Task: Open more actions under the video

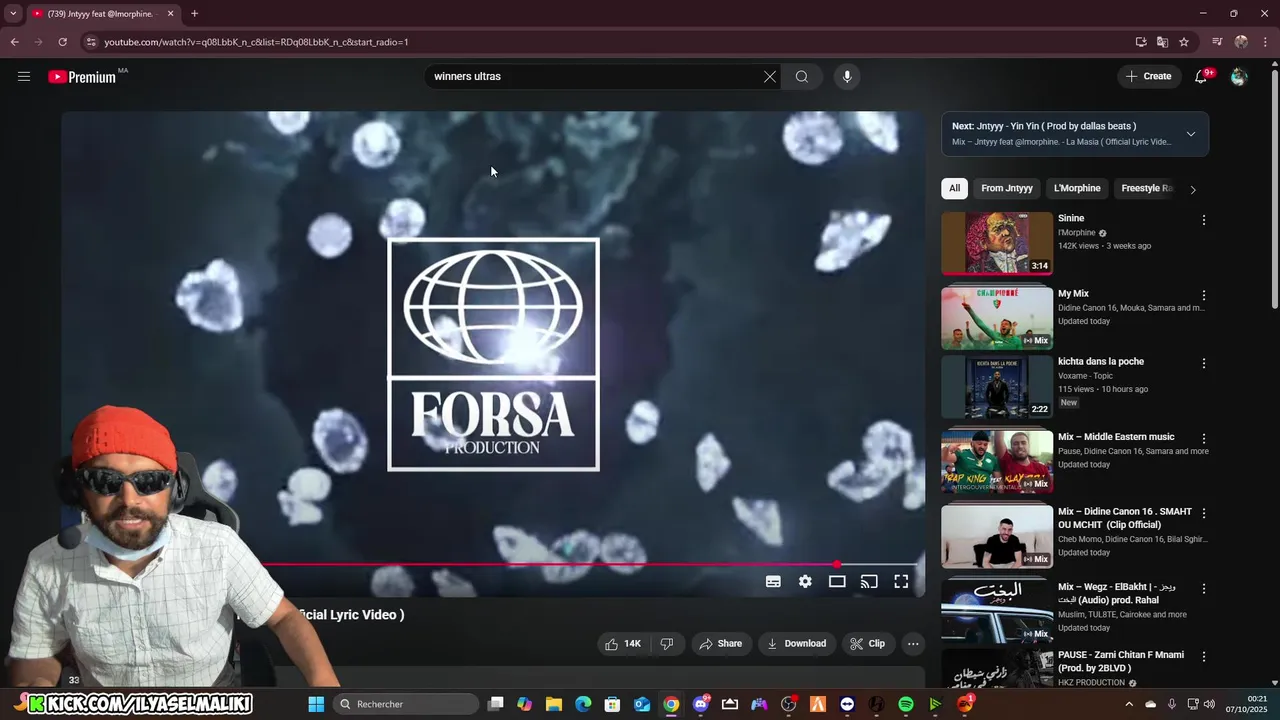Action: 913,644
